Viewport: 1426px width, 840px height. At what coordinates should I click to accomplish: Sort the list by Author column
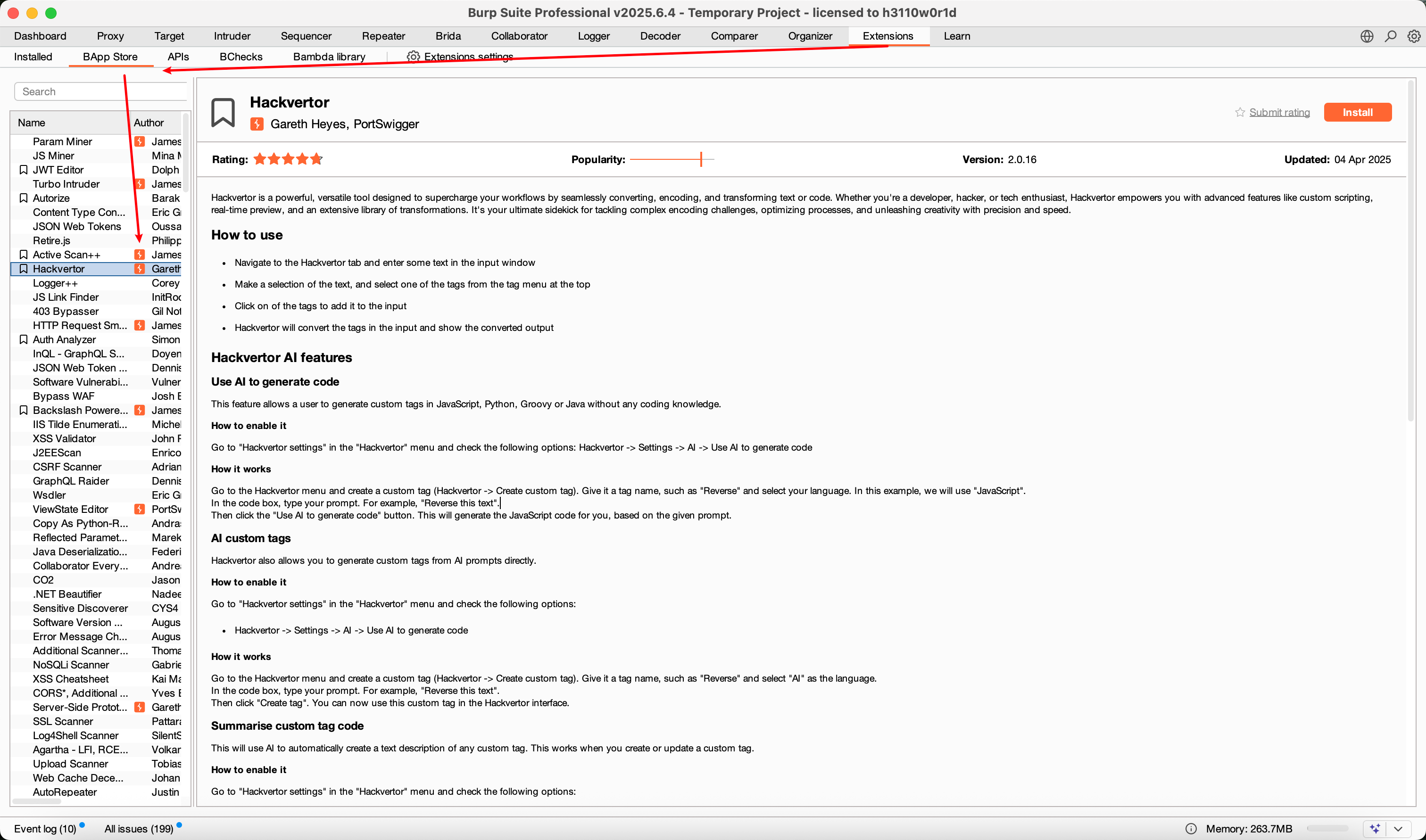click(x=155, y=123)
